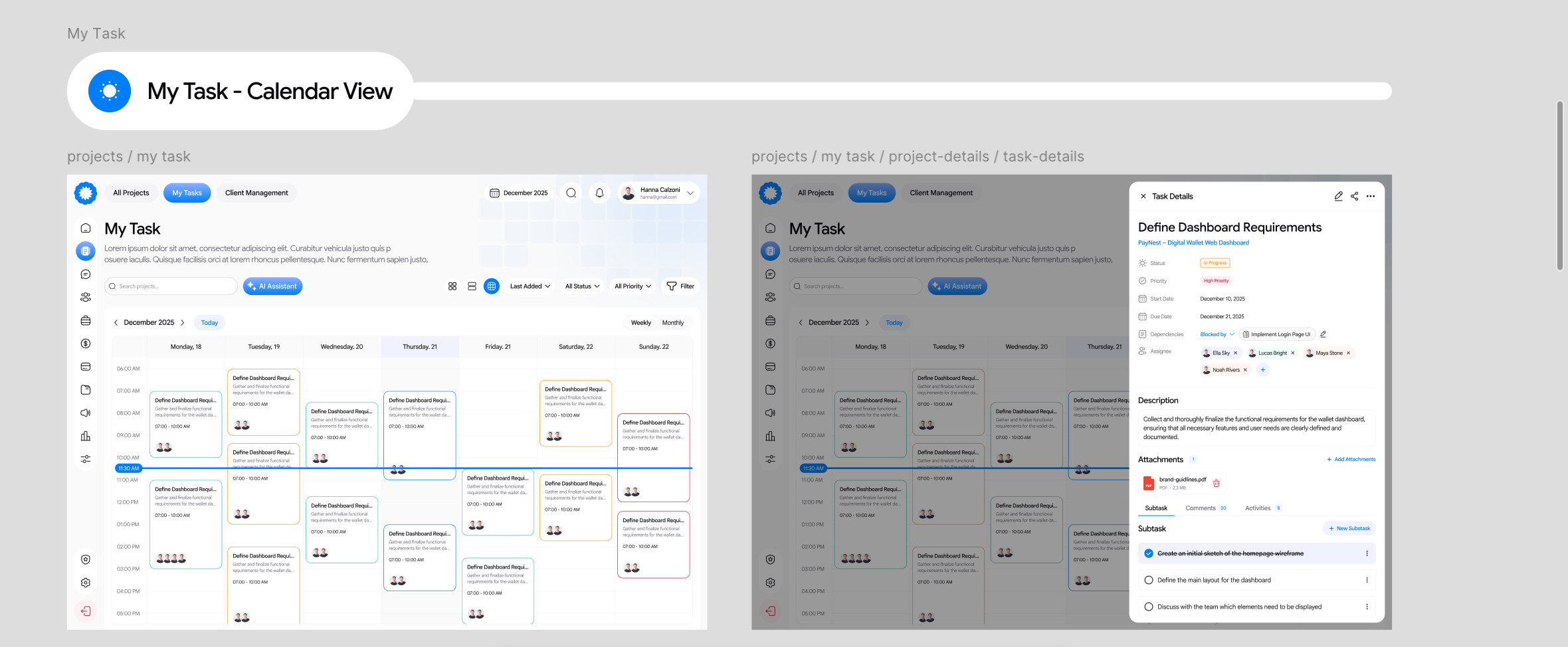Edit task with pencil in Task Details header

pos(1338,196)
